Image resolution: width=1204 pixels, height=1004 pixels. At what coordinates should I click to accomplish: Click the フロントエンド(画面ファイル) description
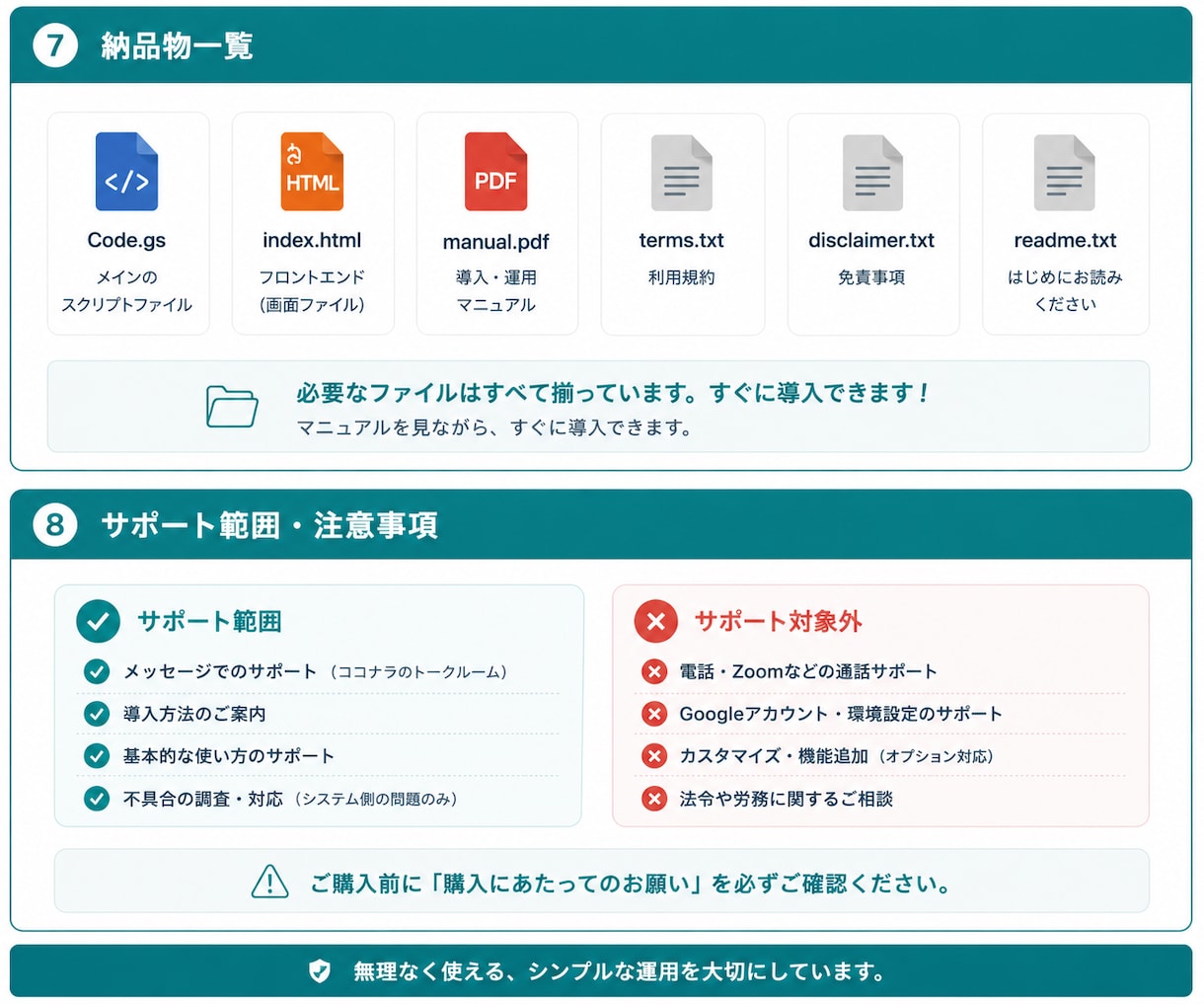pos(312,291)
